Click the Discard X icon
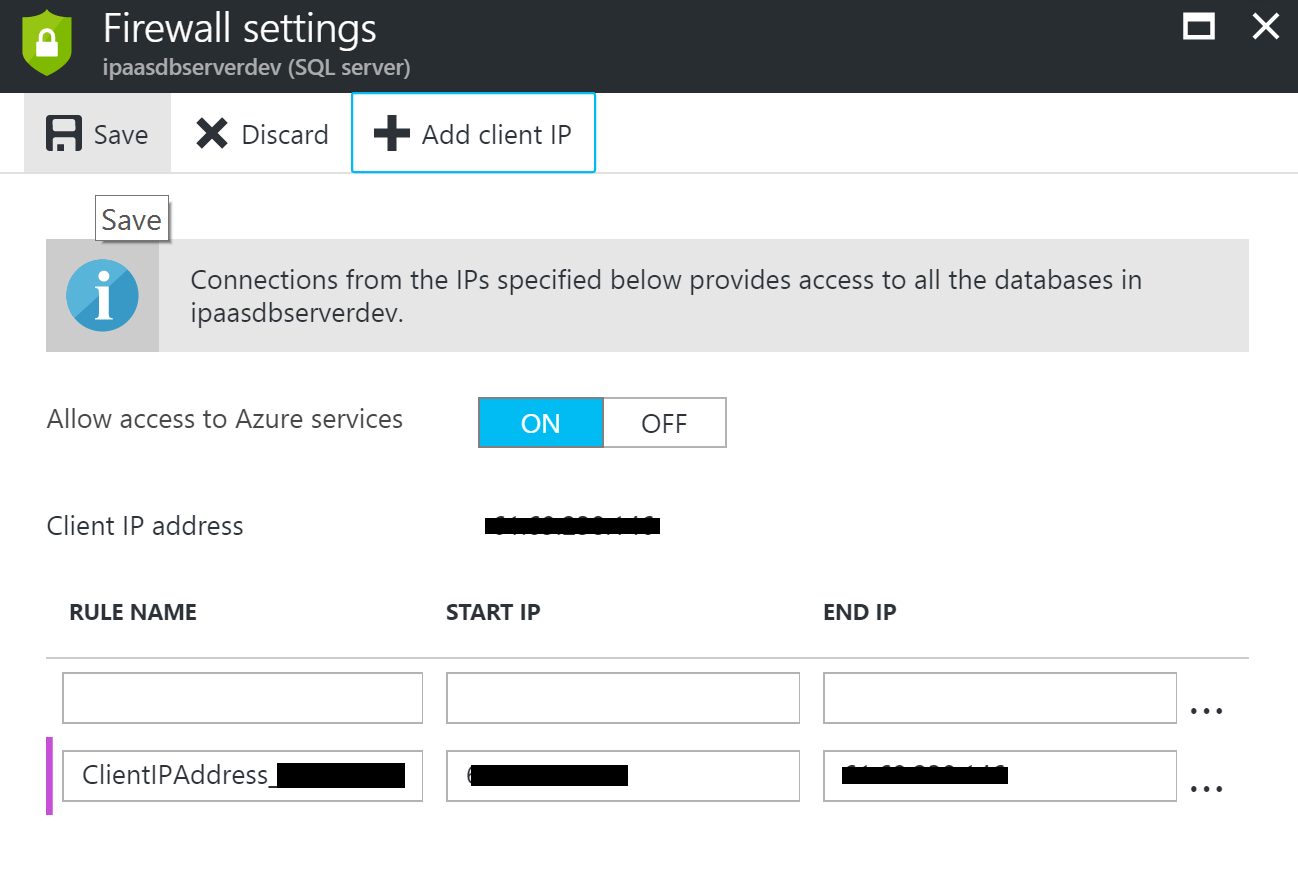The width and height of the screenshot is (1298, 870). (x=212, y=134)
